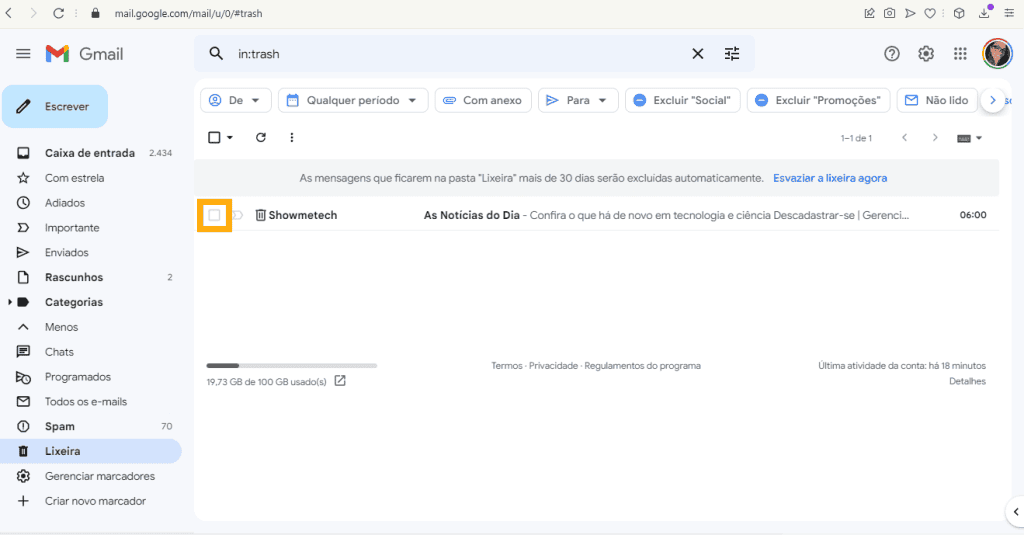Viewport: 1024px width, 535px height.
Task: Toggle the Excluir "Social" filter chip
Action: tap(682, 100)
